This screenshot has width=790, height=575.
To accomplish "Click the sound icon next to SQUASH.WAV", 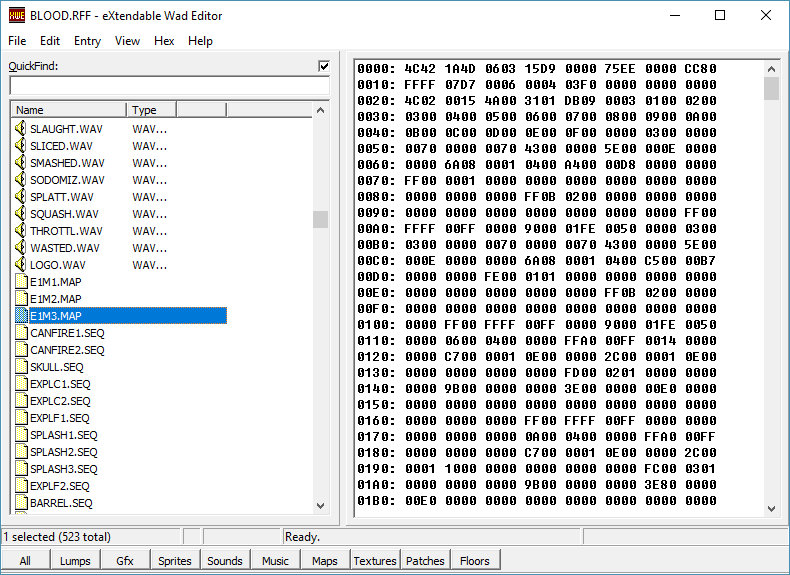I will tap(20, 214).
